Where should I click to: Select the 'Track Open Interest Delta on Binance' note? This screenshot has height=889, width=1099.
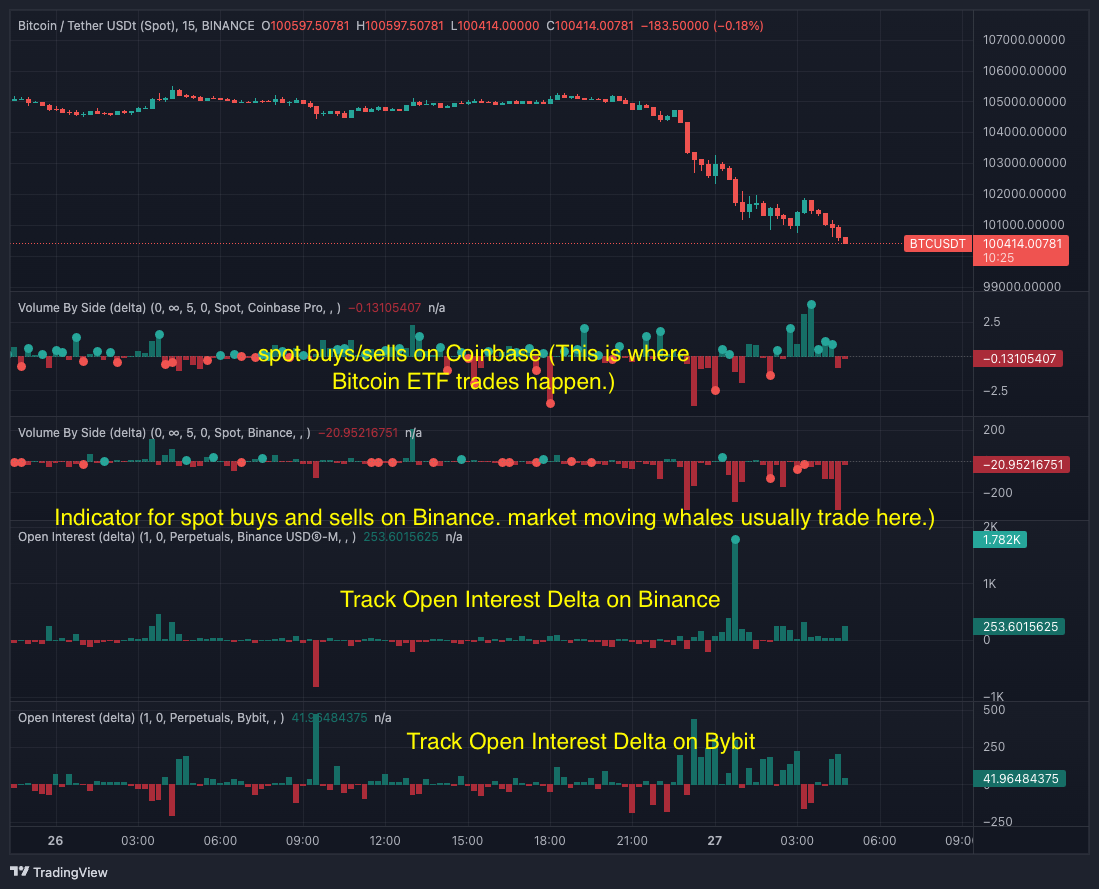[x=530, y=599]
